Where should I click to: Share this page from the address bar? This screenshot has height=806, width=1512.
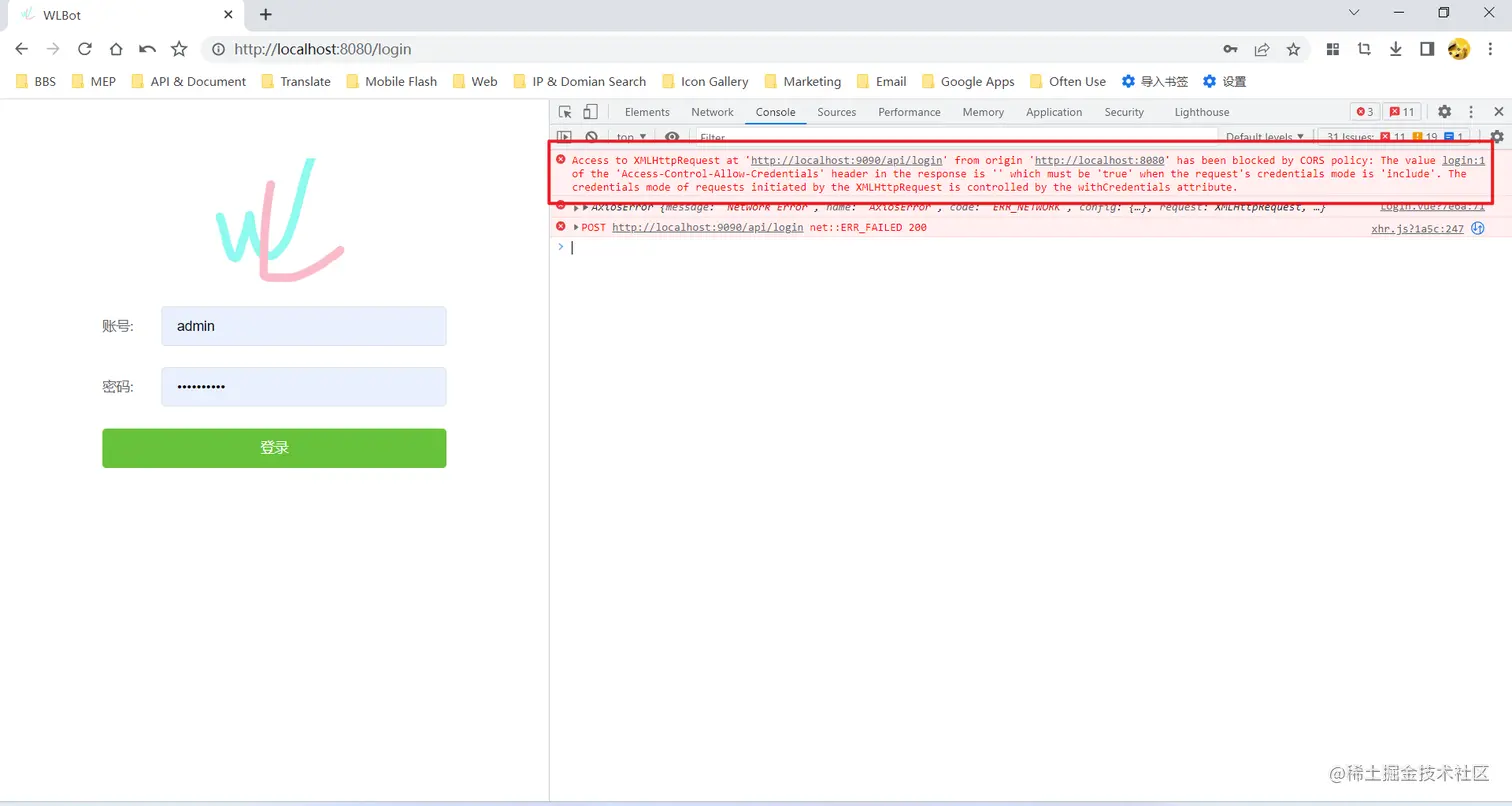[x=1262, y=49]
